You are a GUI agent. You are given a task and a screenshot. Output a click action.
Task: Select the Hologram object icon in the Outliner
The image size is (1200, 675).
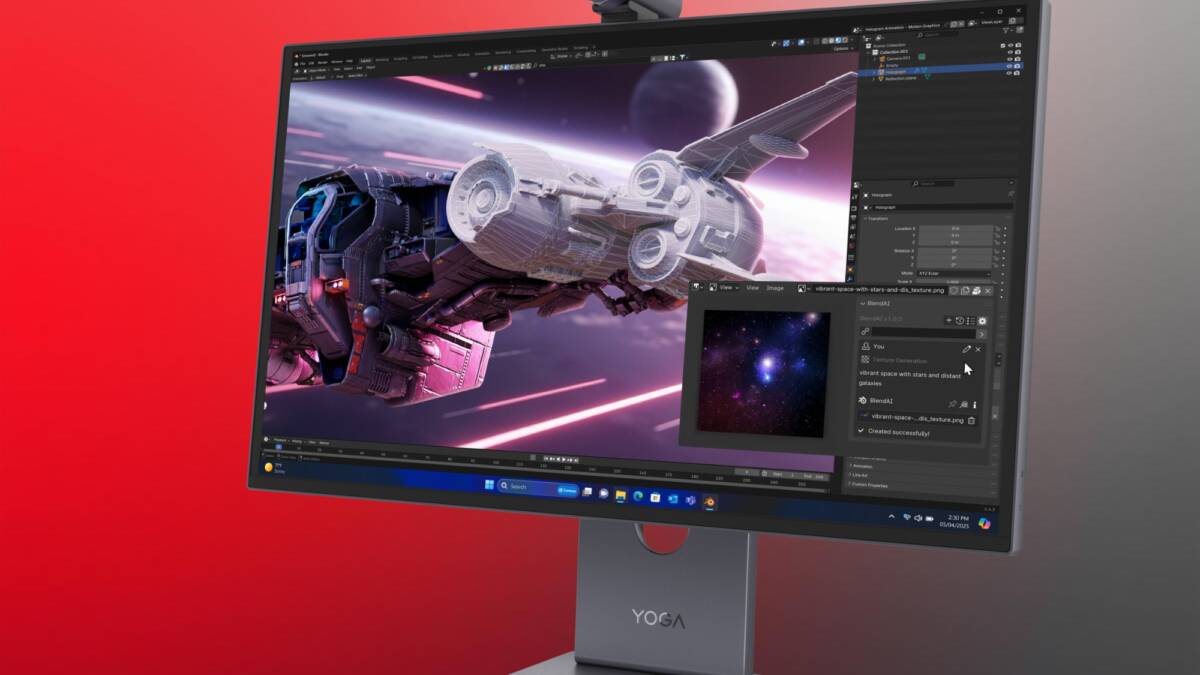click(880, 70)
